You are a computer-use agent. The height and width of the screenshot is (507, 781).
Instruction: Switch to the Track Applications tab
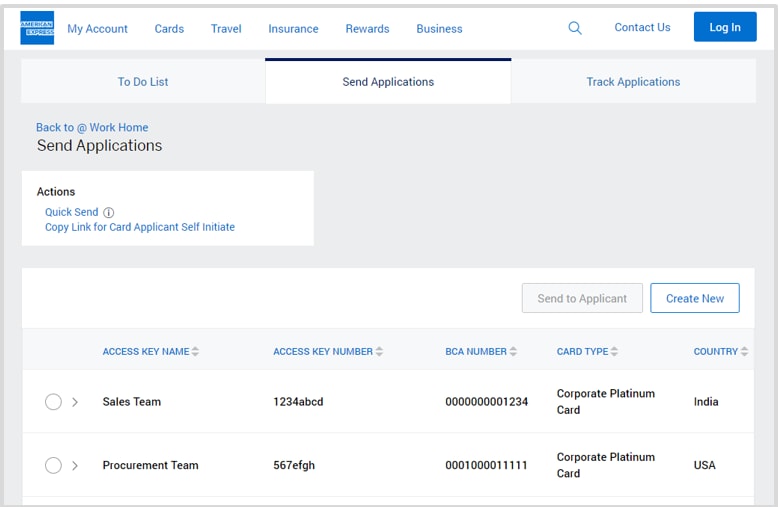click(633, 82)
